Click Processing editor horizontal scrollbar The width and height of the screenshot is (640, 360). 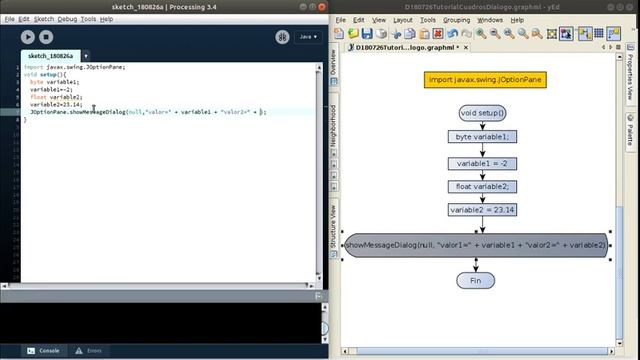click(158, 286)
